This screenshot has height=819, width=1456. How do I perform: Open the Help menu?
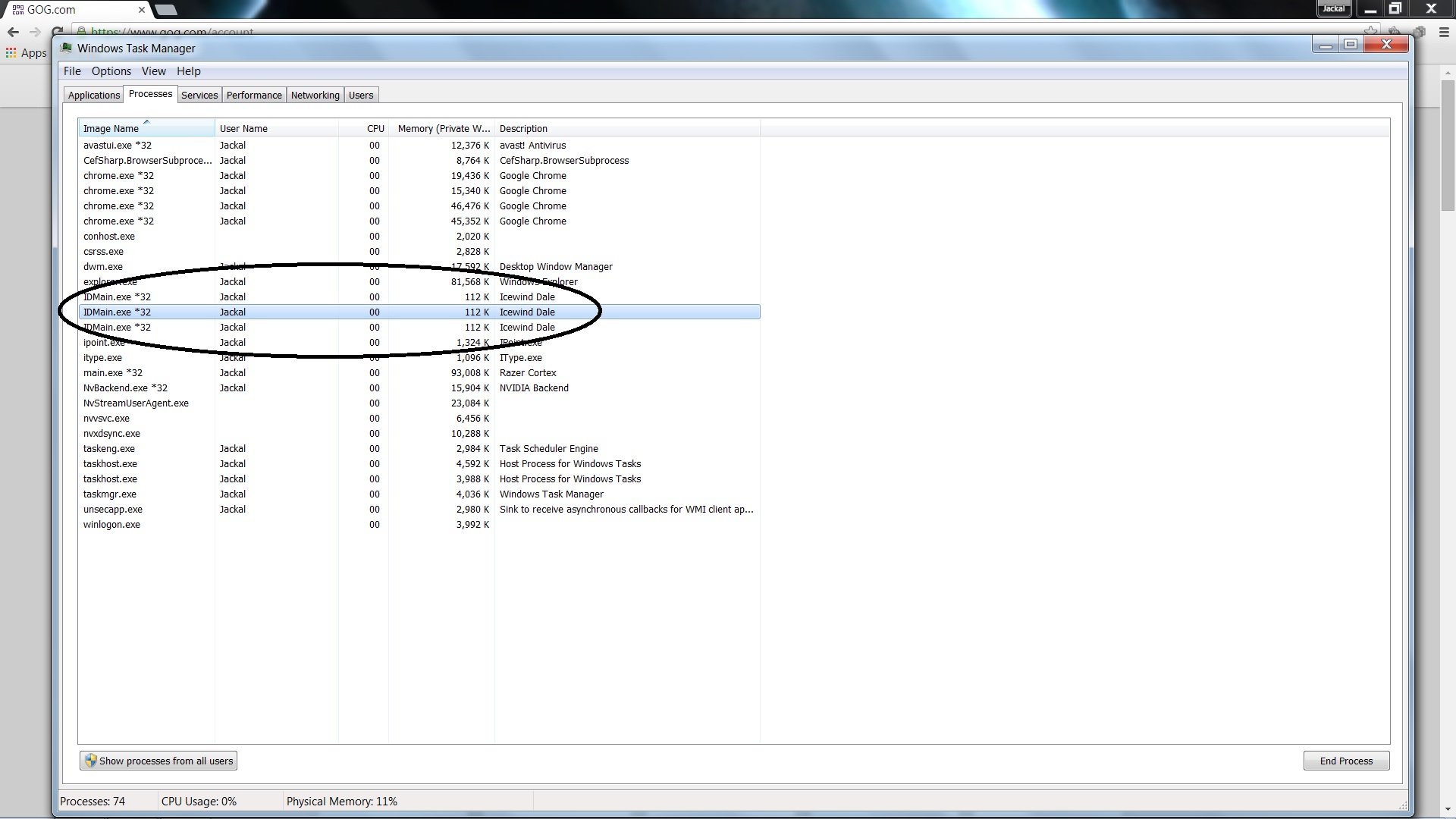[x=189, y=71]
